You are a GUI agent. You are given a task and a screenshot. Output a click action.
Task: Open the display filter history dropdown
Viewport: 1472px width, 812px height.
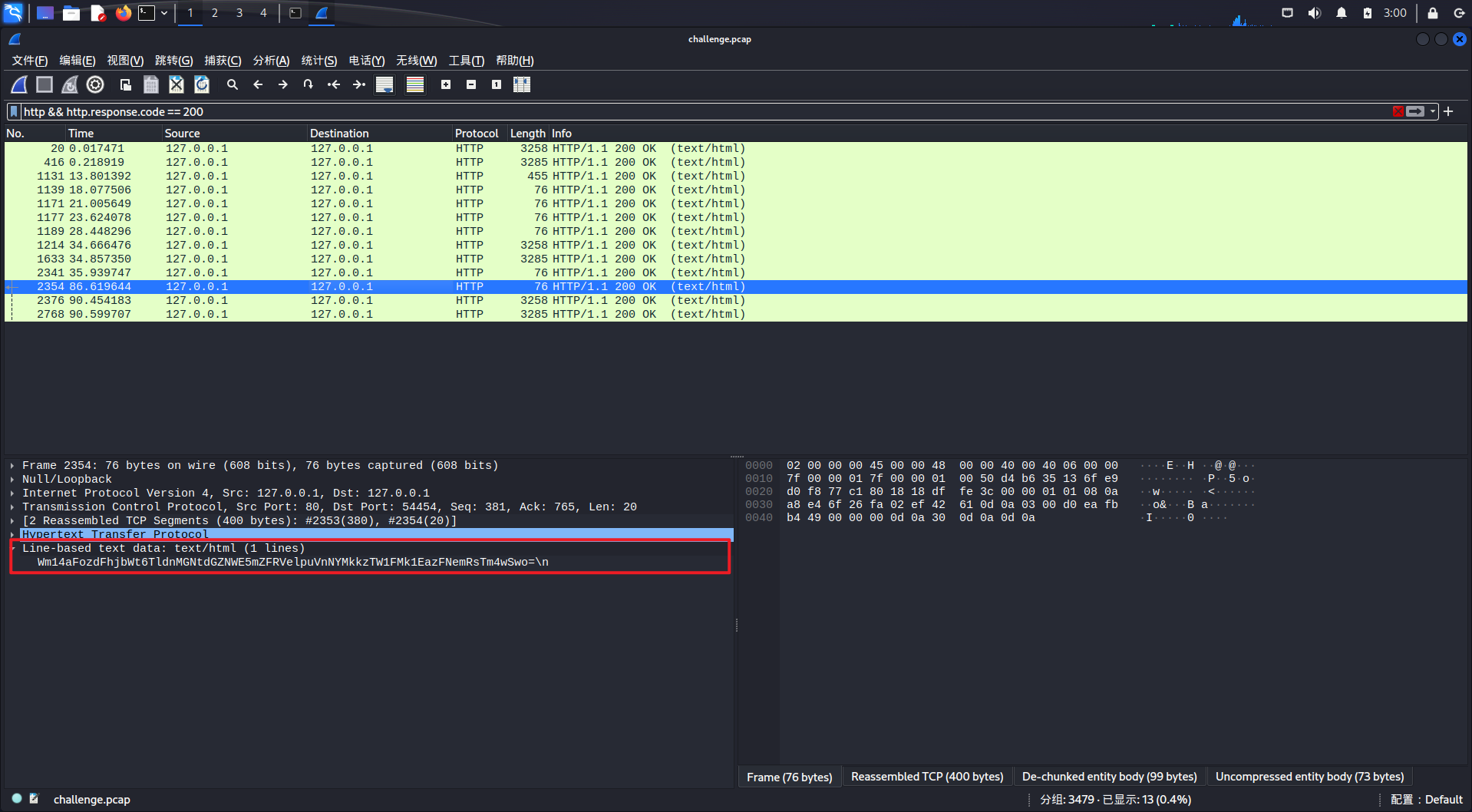[1432, 112]
